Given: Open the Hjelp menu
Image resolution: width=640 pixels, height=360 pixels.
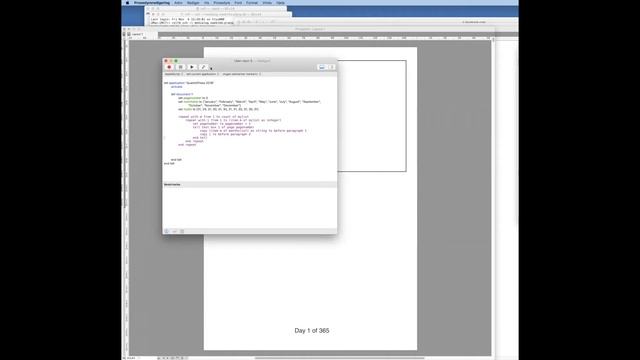Looking at the screenshot, I should click(280, 2).
